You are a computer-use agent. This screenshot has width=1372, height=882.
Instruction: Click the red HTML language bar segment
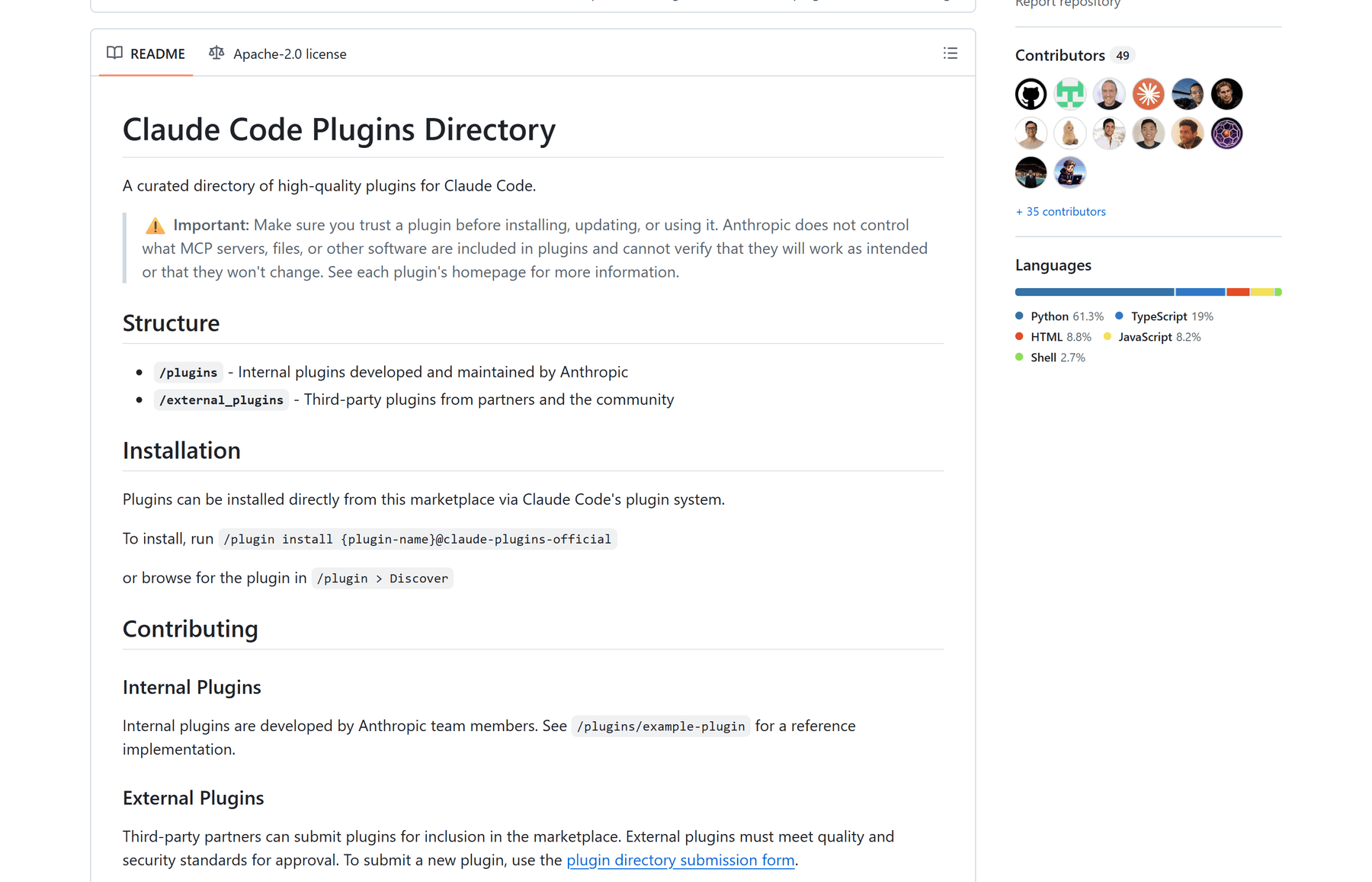(x=1239, y=292)
